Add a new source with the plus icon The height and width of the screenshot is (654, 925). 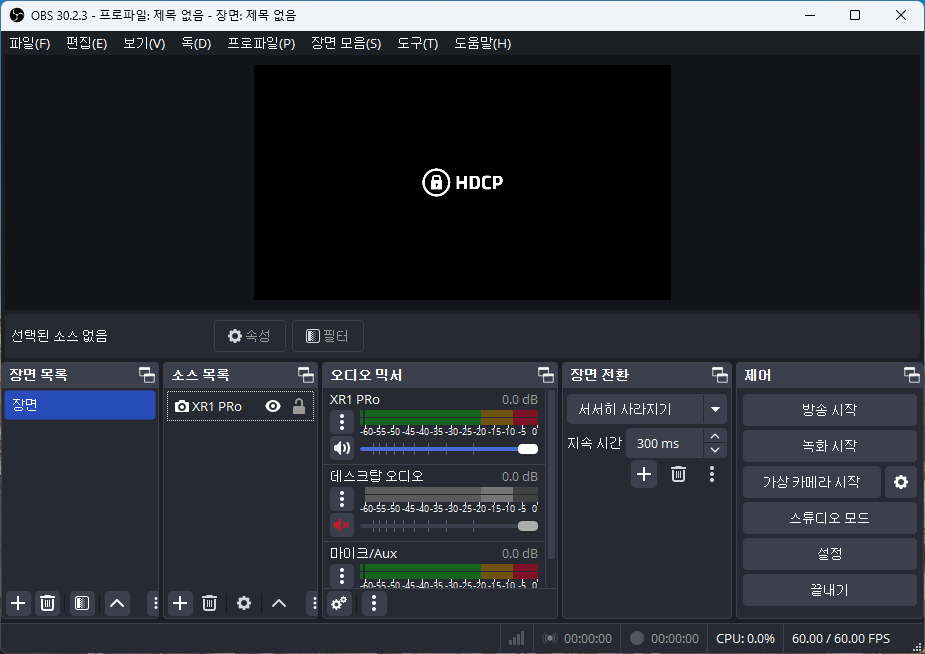(179, 603)
